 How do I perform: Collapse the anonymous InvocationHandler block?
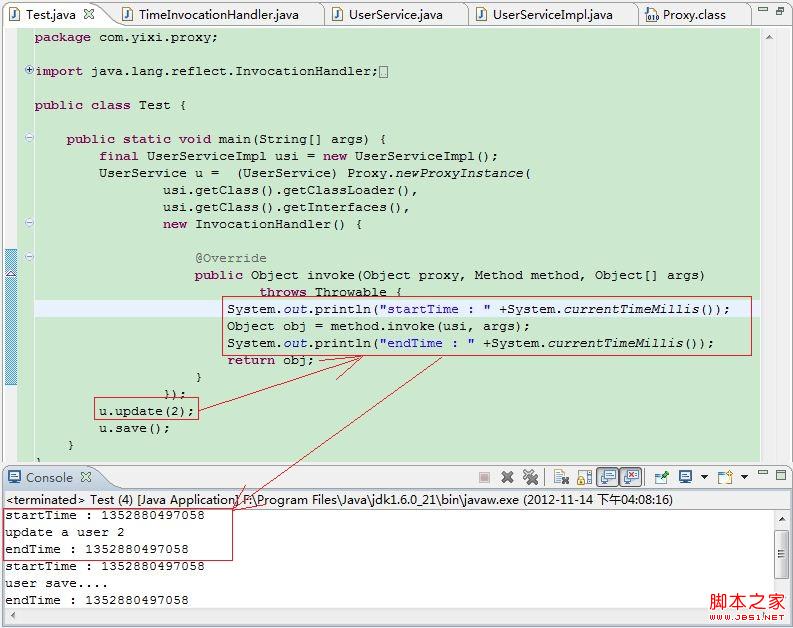[x=29, y=222]
